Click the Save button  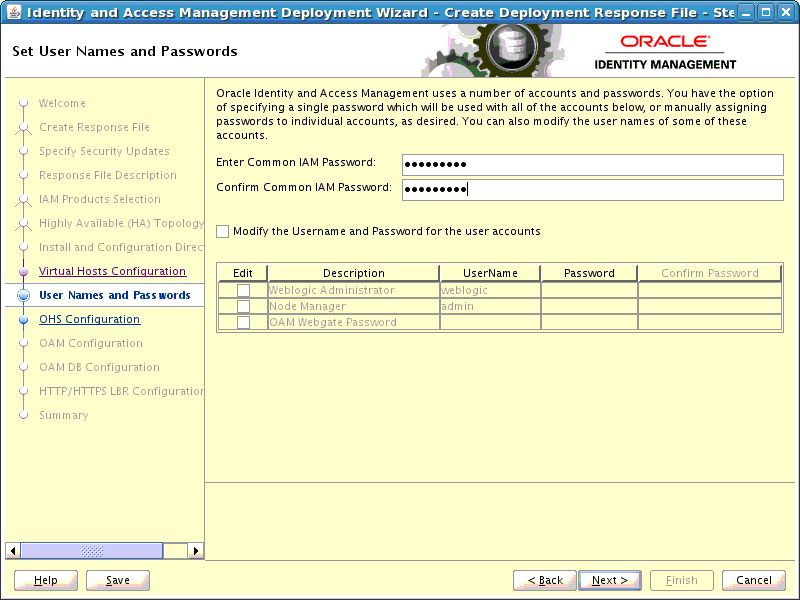coord(118,580)
